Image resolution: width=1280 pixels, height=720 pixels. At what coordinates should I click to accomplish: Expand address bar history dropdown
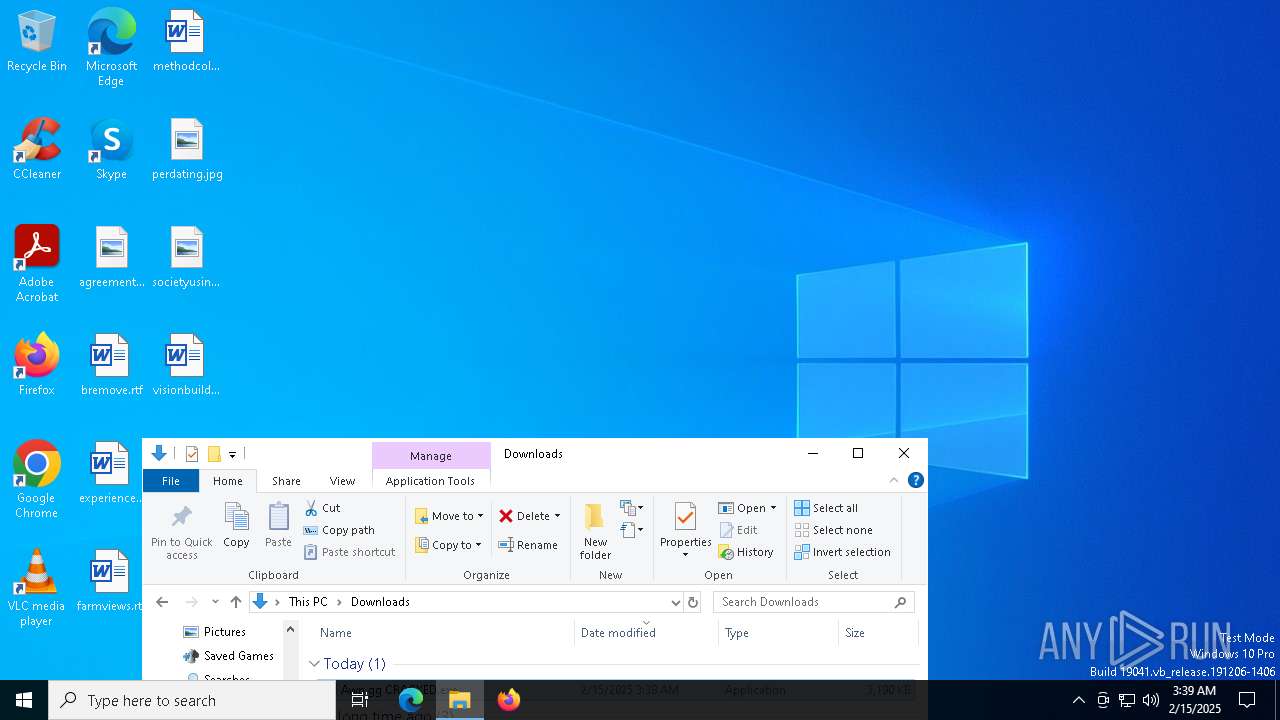click(676, 602)
